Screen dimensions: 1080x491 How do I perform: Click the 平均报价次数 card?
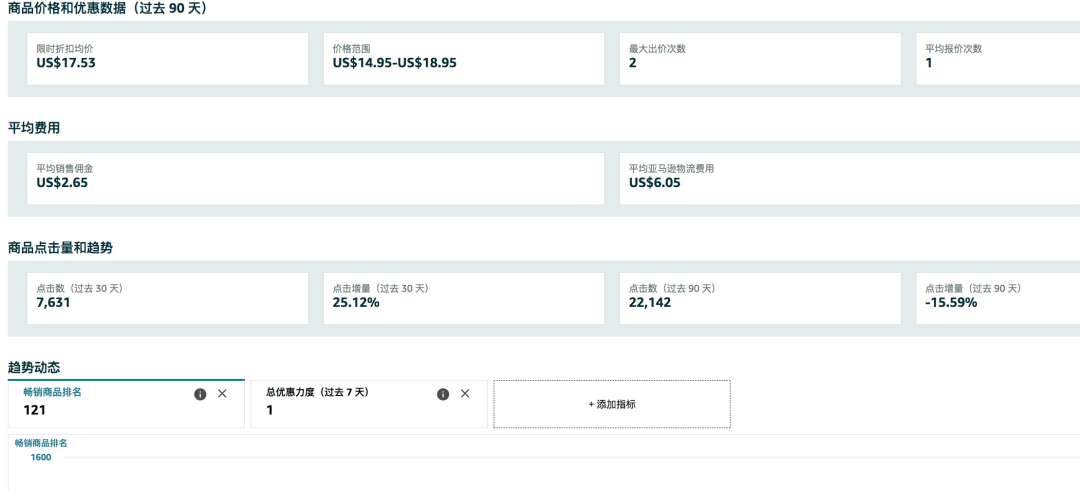click(998, 59)
